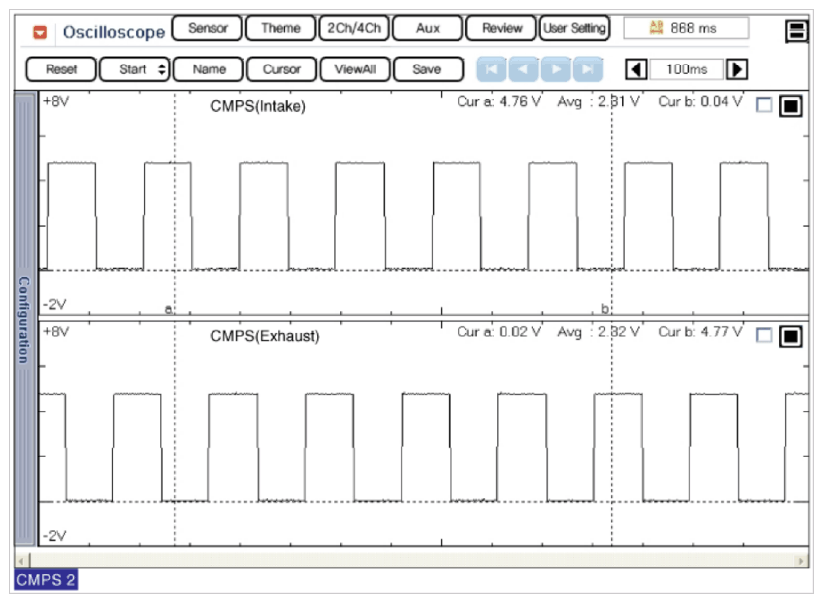Screen dimensions: 823x603
Task: Click the ViewAll button
Action: click(x=355, y=69)
